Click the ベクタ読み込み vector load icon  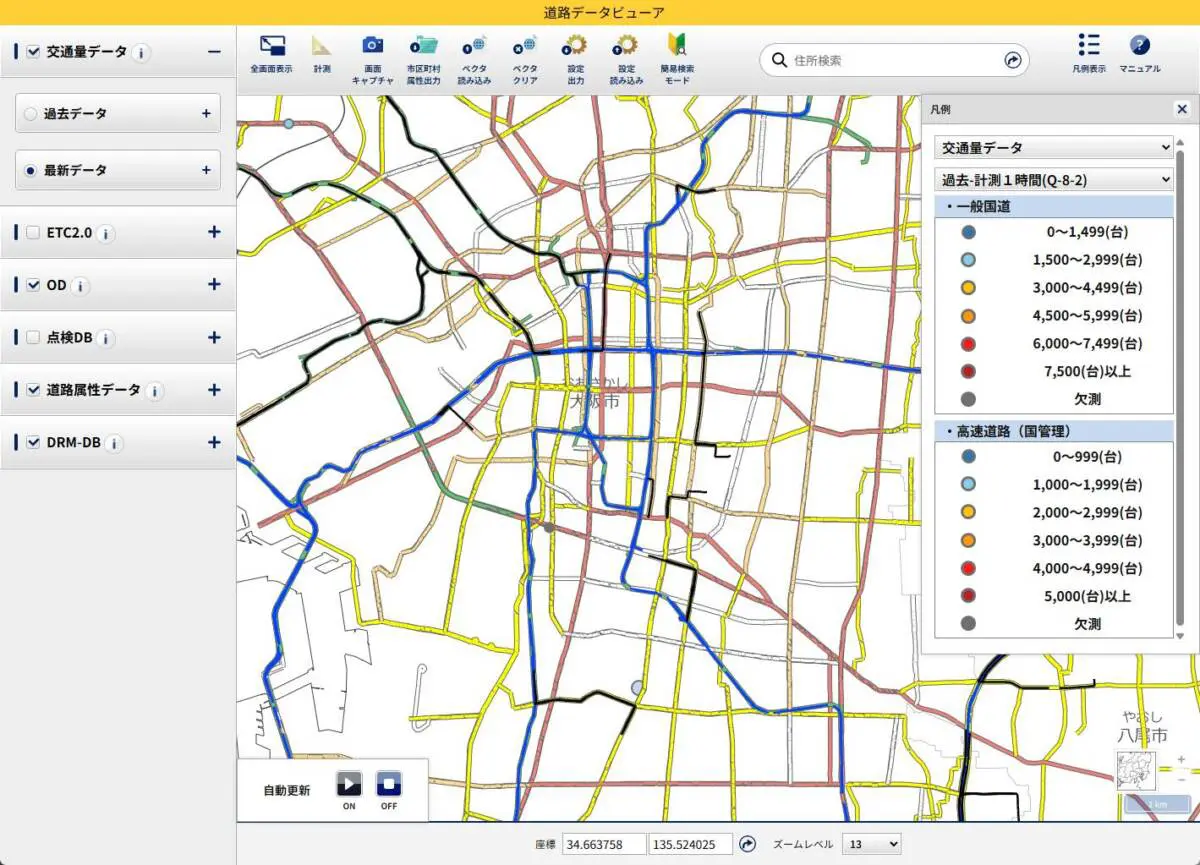click(x=474, y=45)
